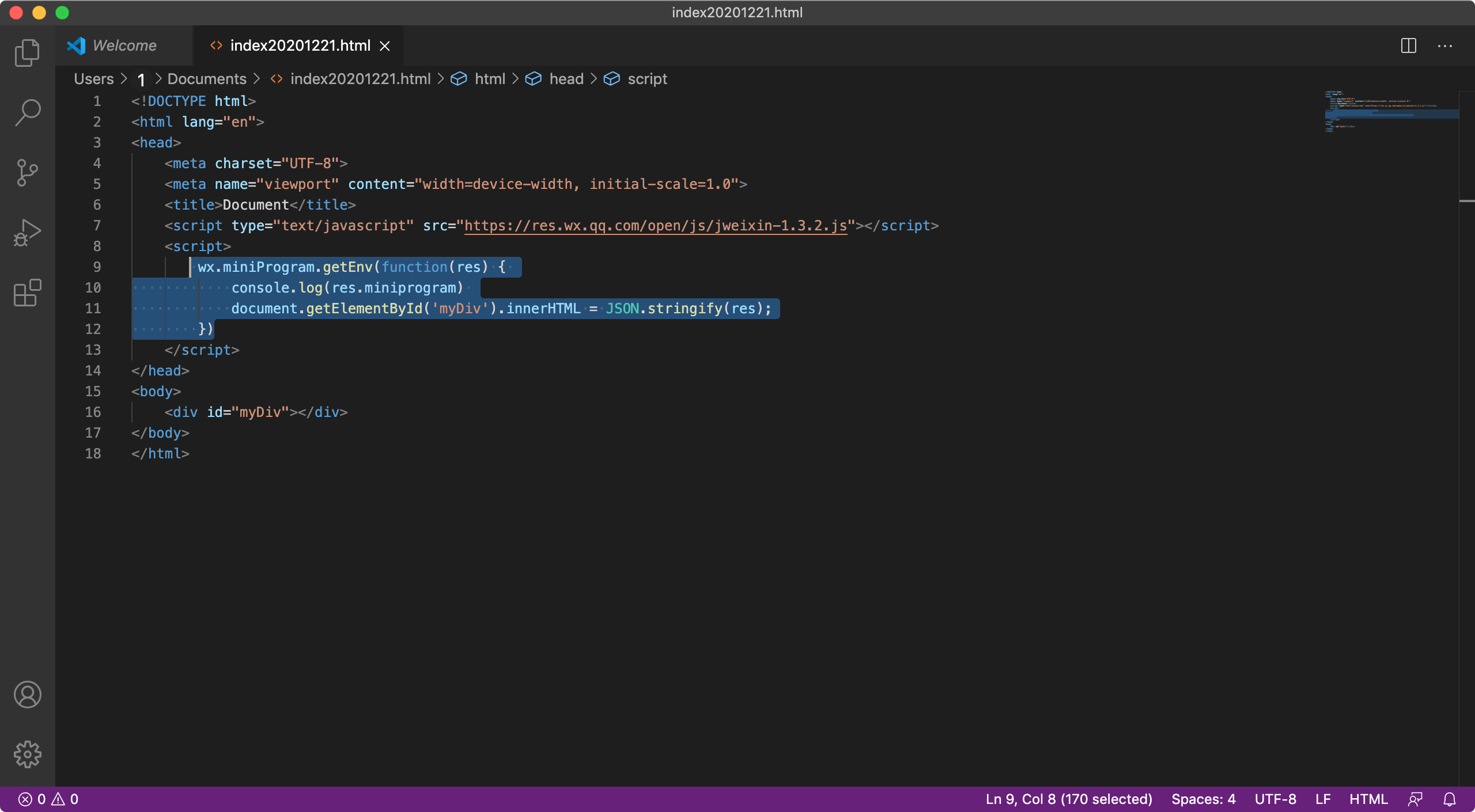Open Source Control view

tap(27, 173)
